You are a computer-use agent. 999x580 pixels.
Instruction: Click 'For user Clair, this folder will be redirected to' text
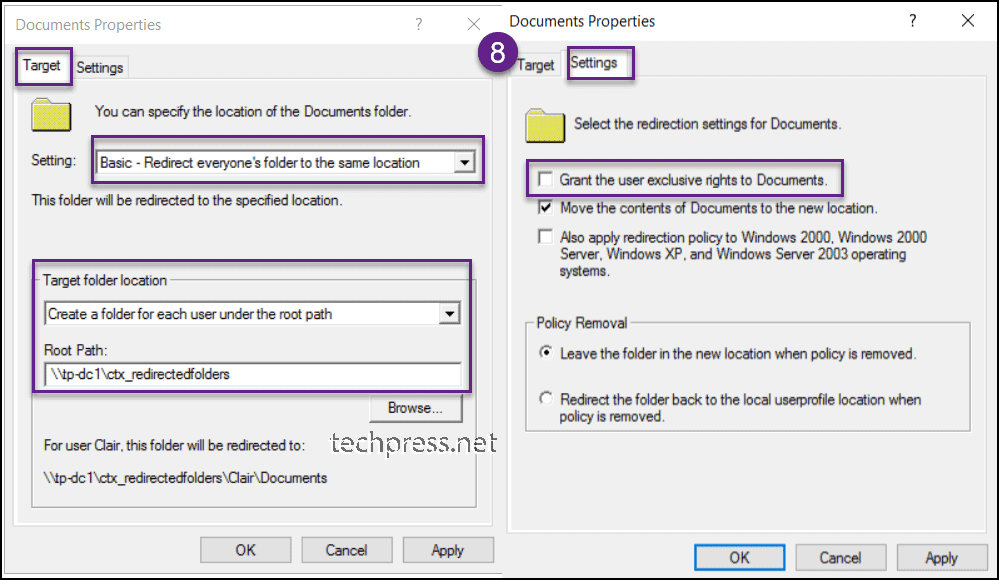(174, 445)
